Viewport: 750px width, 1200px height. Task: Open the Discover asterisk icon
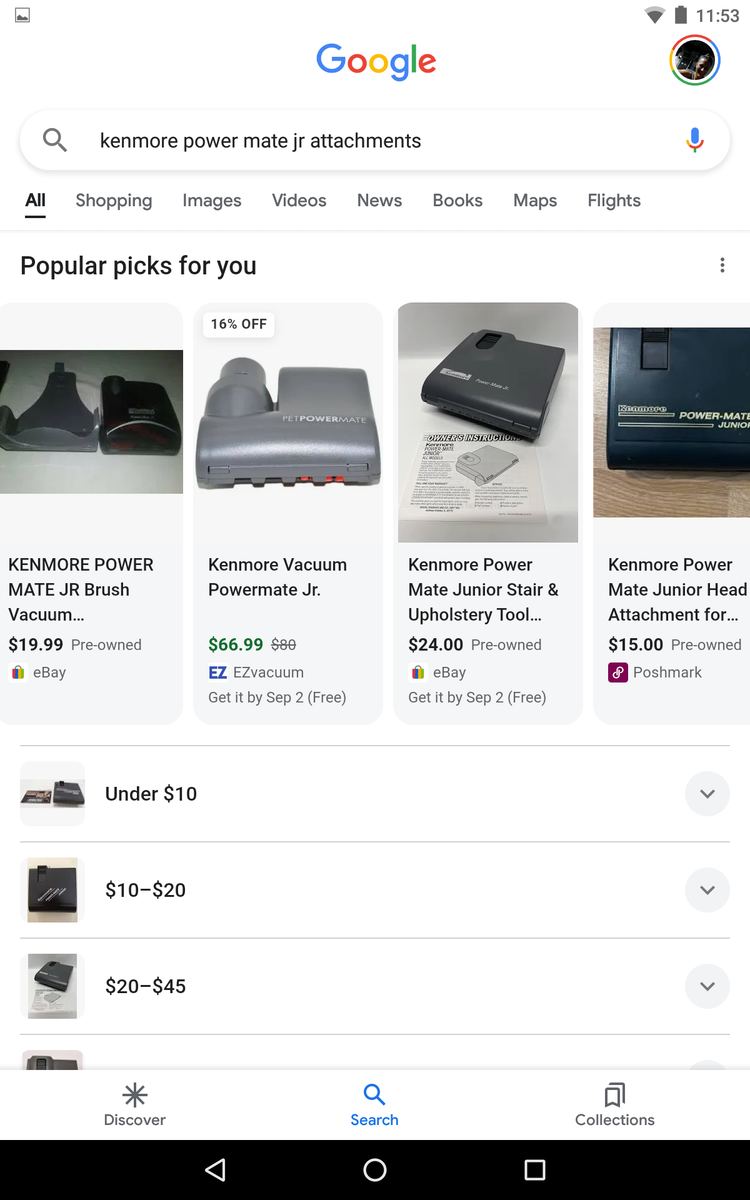tap(135, 1094)
